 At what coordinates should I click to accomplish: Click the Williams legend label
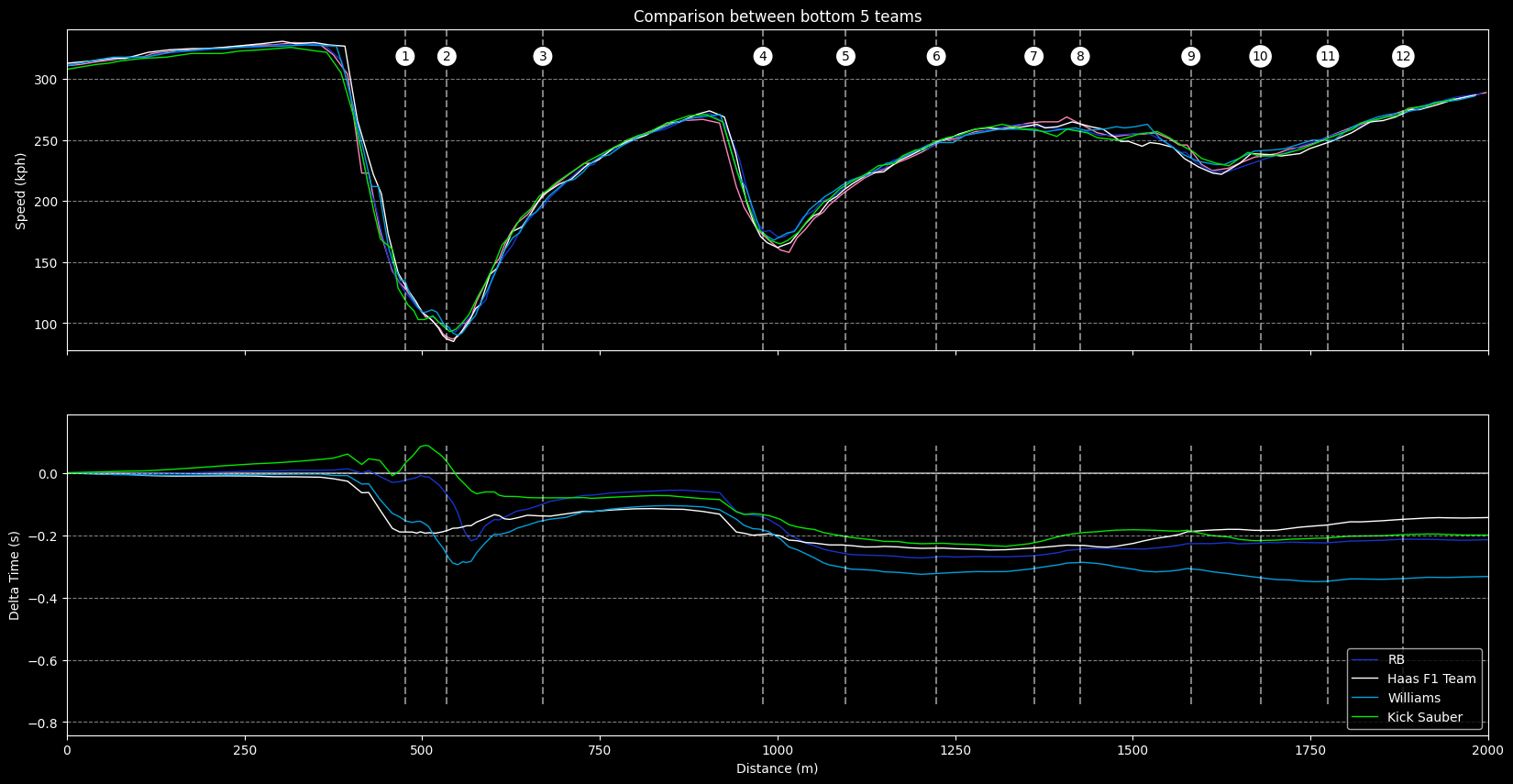click(1414, 699)
